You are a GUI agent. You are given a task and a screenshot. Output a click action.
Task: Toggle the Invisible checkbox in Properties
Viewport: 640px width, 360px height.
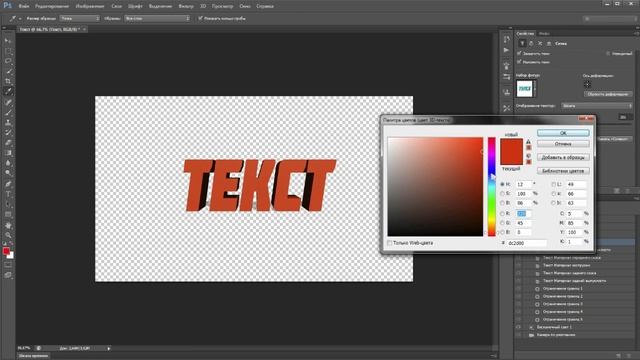click(608, 53)
